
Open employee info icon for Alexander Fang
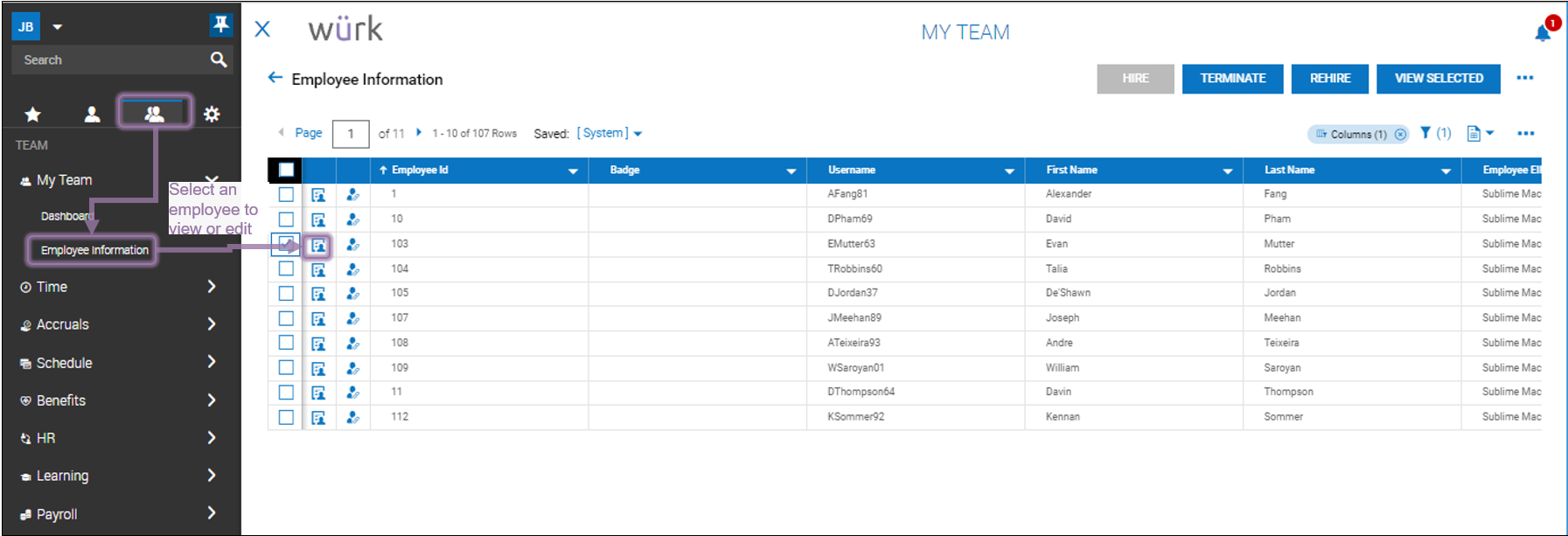point(318,195)
